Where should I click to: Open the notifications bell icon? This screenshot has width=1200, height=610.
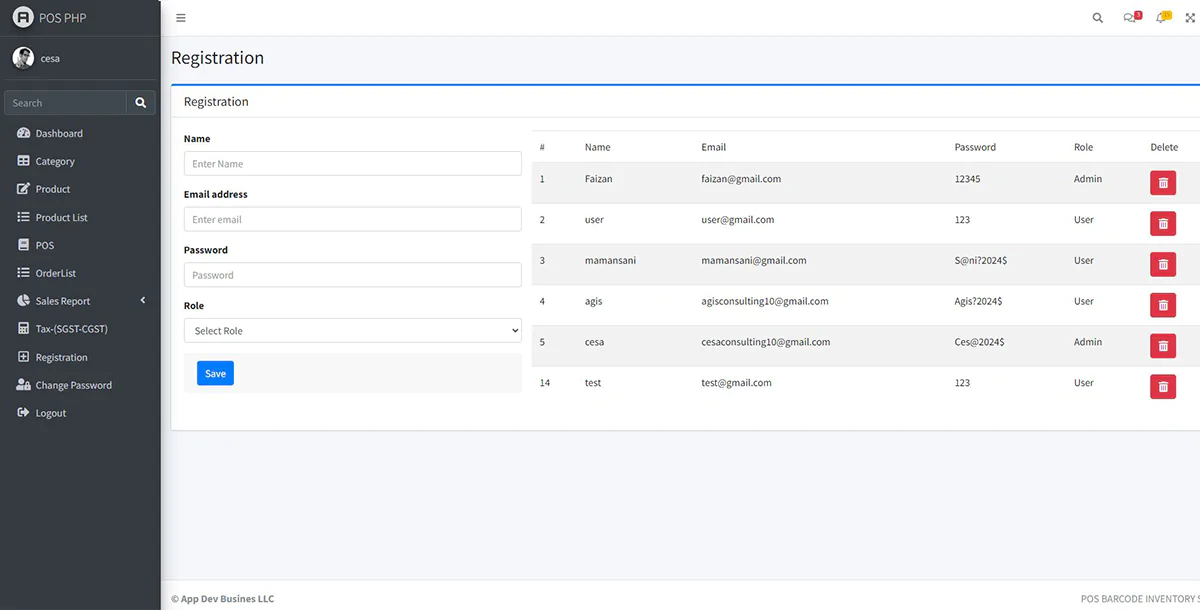[1161, 18]
